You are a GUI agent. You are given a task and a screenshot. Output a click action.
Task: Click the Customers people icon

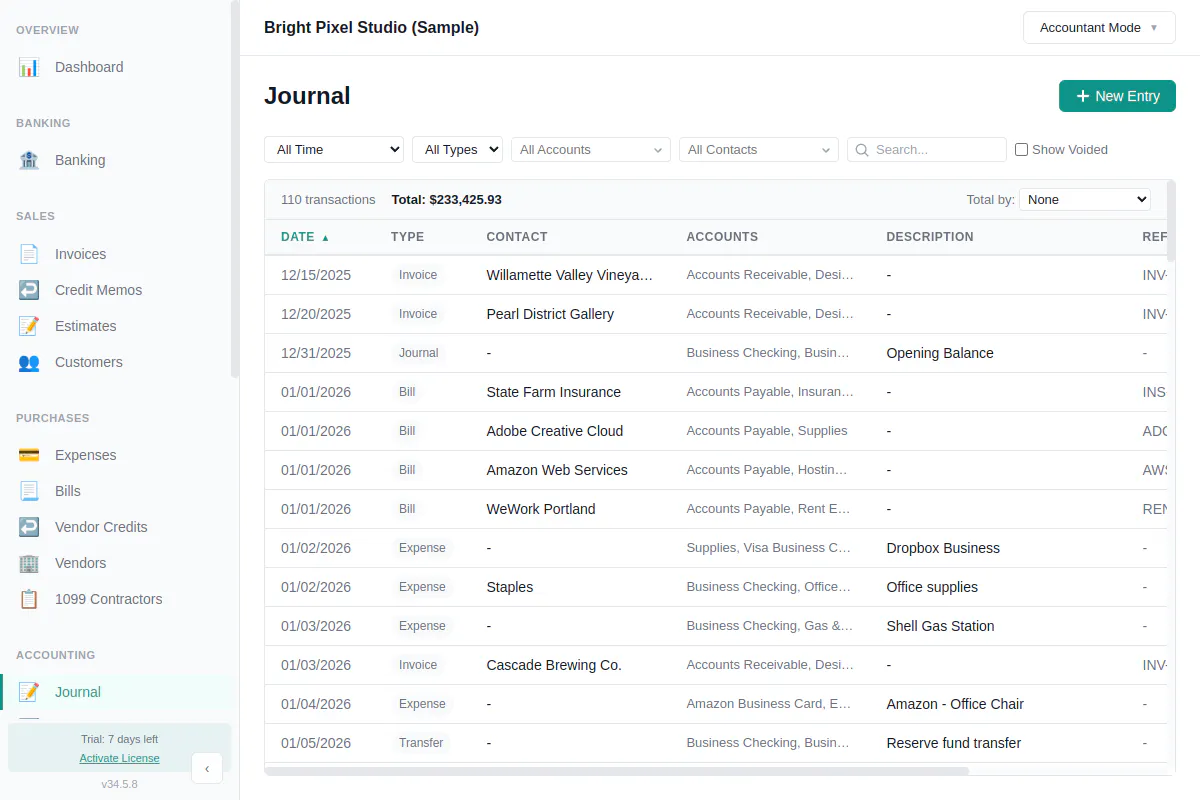point(29,362)
